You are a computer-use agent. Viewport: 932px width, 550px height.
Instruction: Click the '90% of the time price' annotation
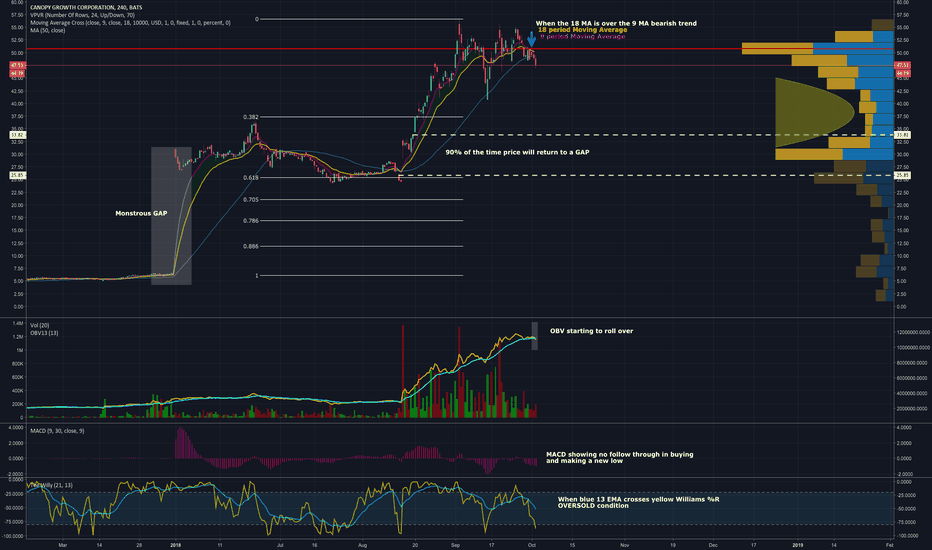(x=517, y=152)
